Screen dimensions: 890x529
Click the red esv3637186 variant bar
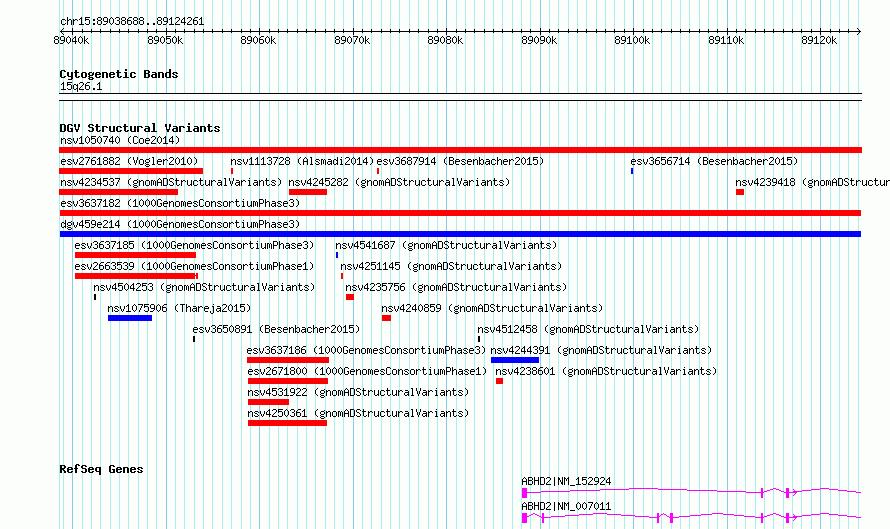288,360
